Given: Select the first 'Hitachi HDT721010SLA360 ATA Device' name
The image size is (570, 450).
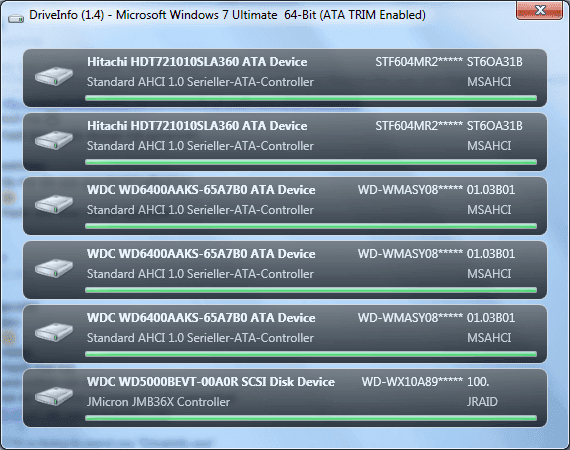Looking at the screenshot, I should point(197,62).
